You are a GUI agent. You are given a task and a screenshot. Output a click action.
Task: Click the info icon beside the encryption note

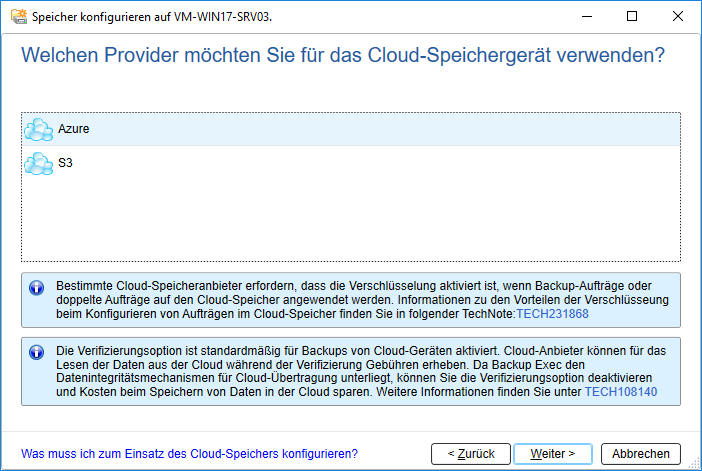coord(36,287)
